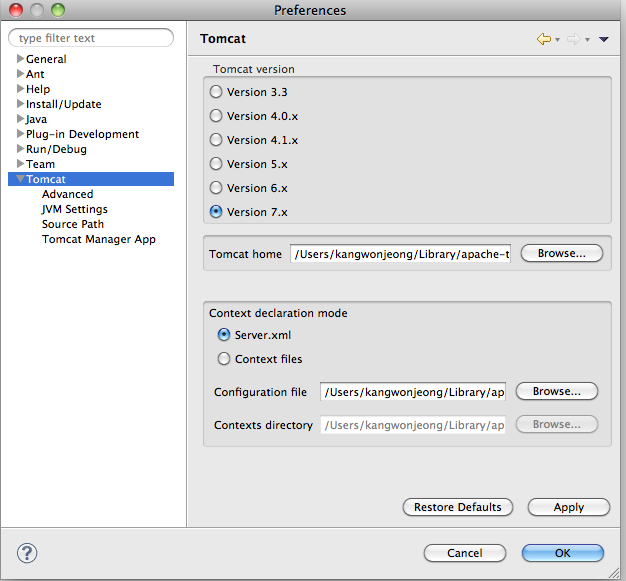This screenshot has width=626, height=581.
Task: Browse for the Tomcat home folder
Action: [x=562, y=253]
